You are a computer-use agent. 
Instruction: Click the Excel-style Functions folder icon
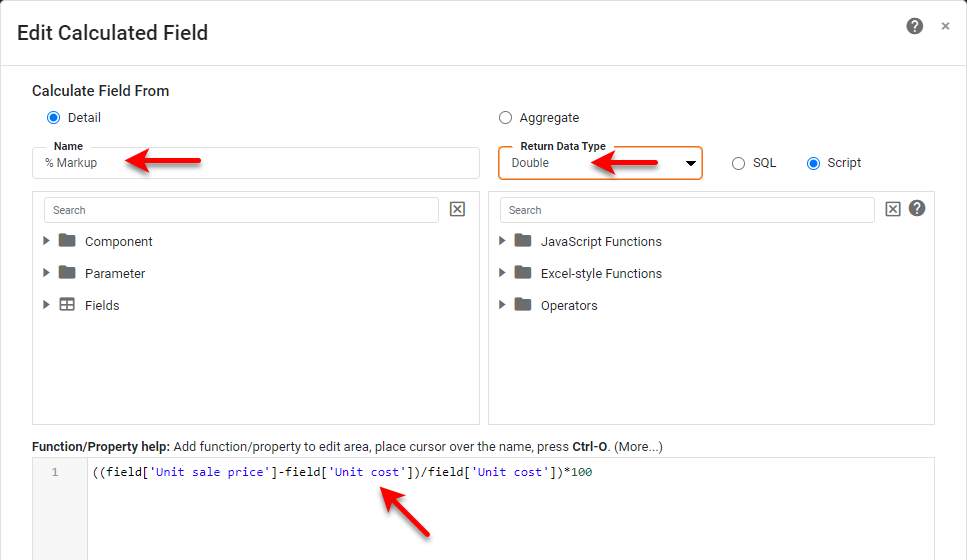[523, 272]
